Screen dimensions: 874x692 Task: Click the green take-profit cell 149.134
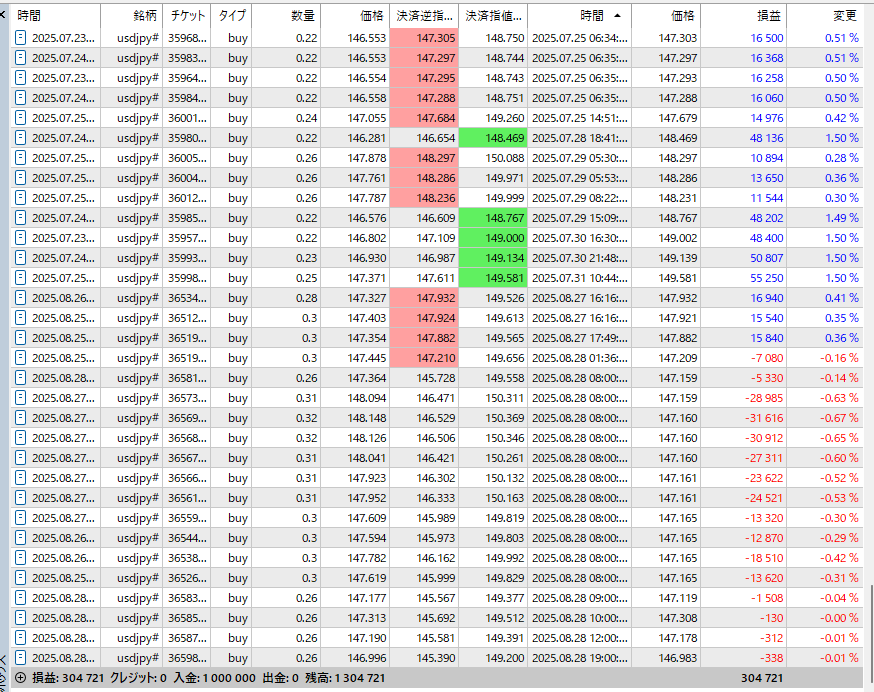(493, 258)
